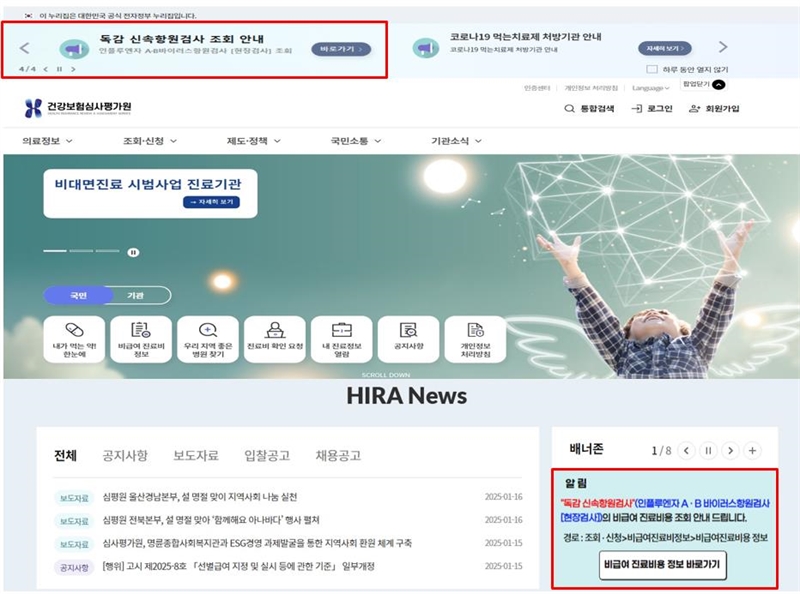Open the 비급여 진료비 정보 icon tile
Viewport: 800px width, 594px height.
pyautogui.click(x=140, y=331)
